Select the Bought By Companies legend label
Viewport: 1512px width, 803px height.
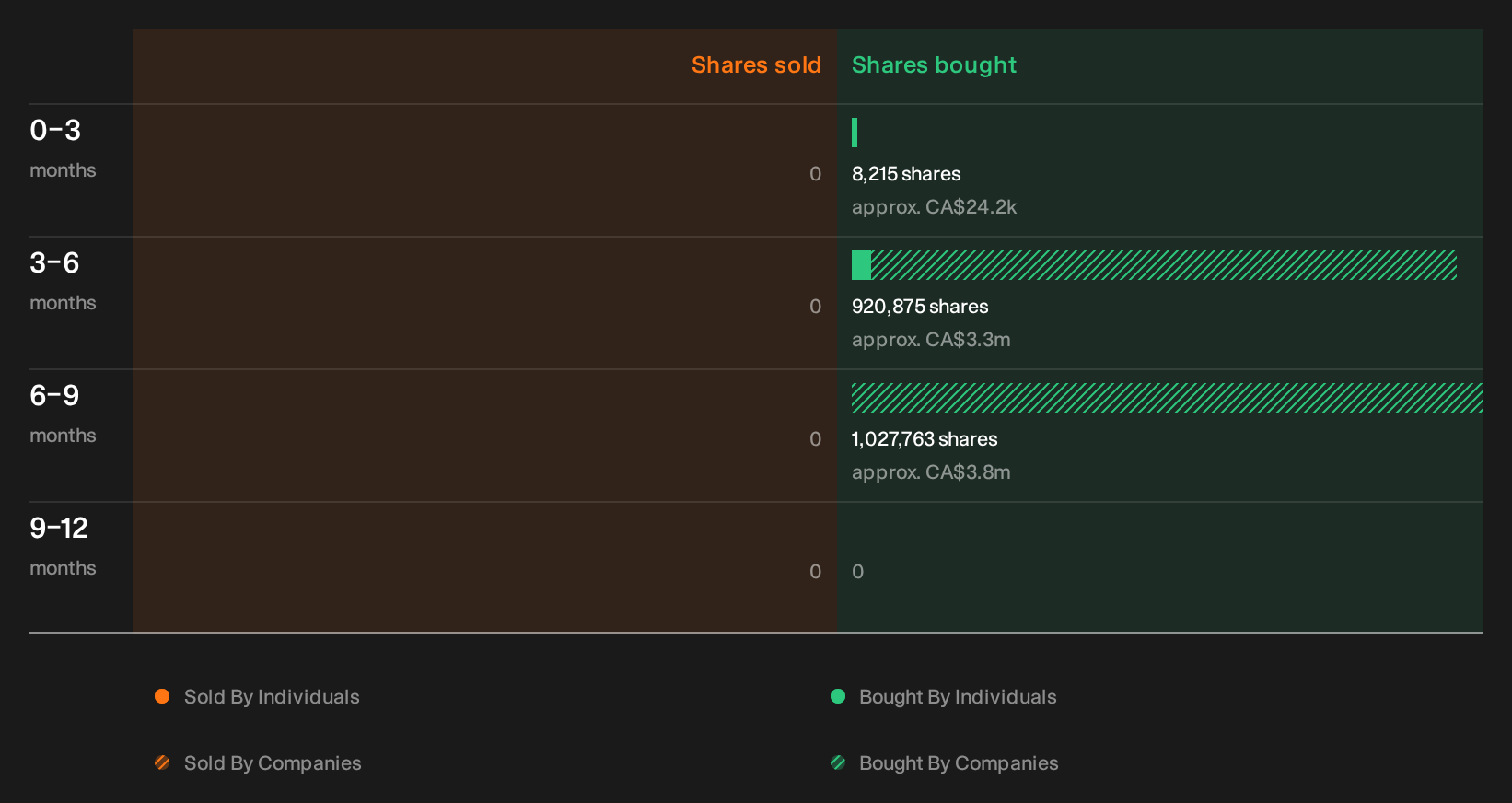(x=959, y=763)
